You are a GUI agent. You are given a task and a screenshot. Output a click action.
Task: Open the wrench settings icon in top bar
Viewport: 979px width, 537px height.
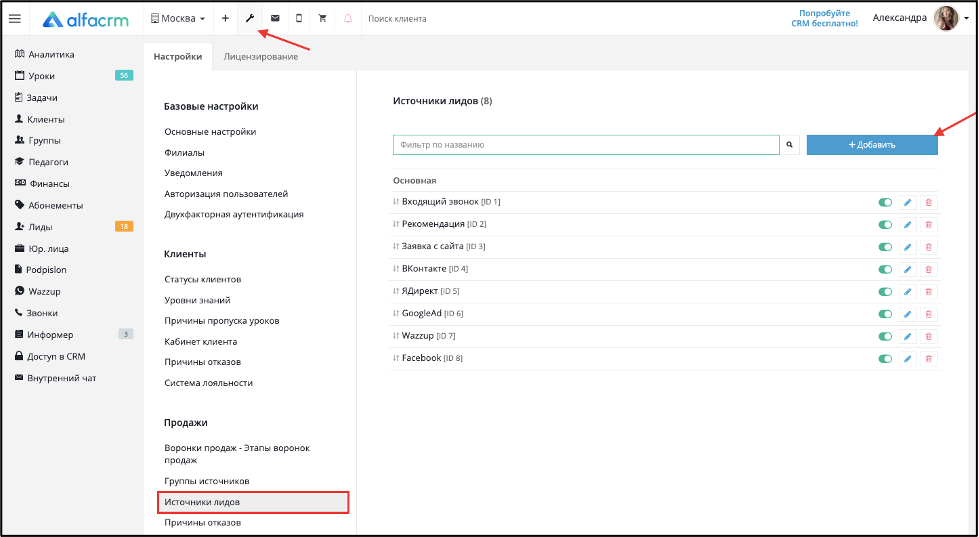[250, 19]
